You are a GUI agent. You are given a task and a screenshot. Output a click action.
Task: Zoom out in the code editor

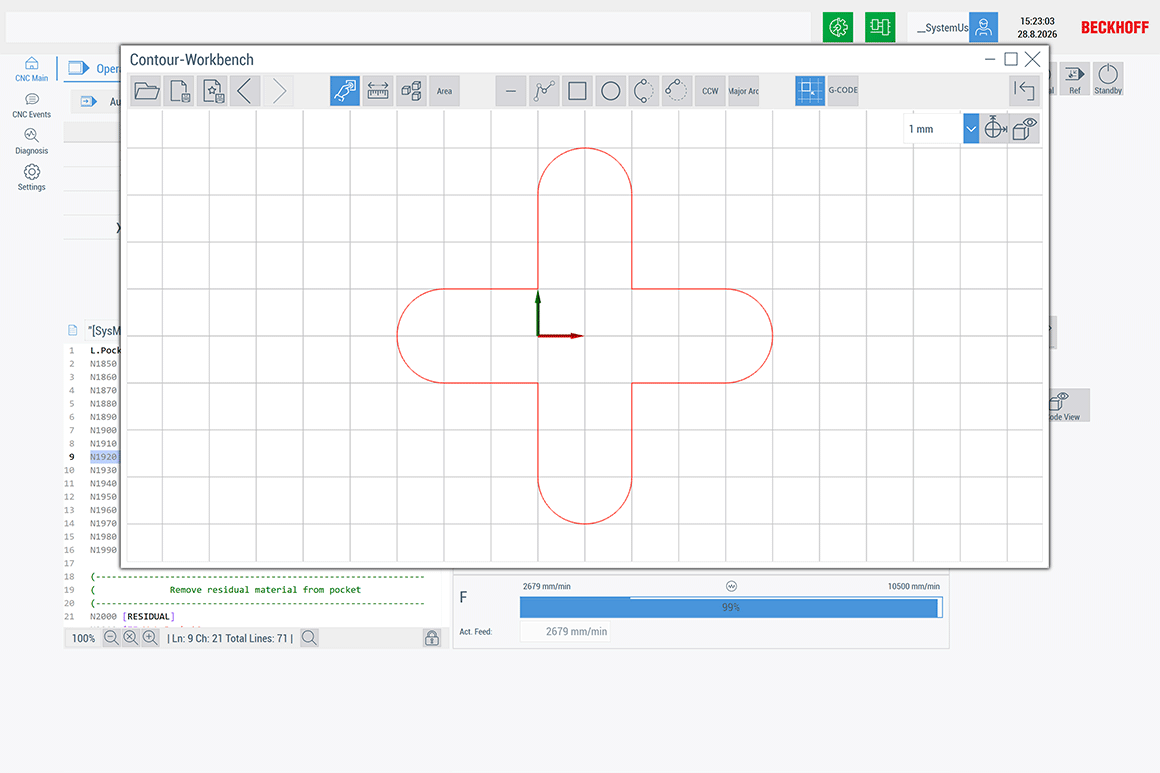111,638
